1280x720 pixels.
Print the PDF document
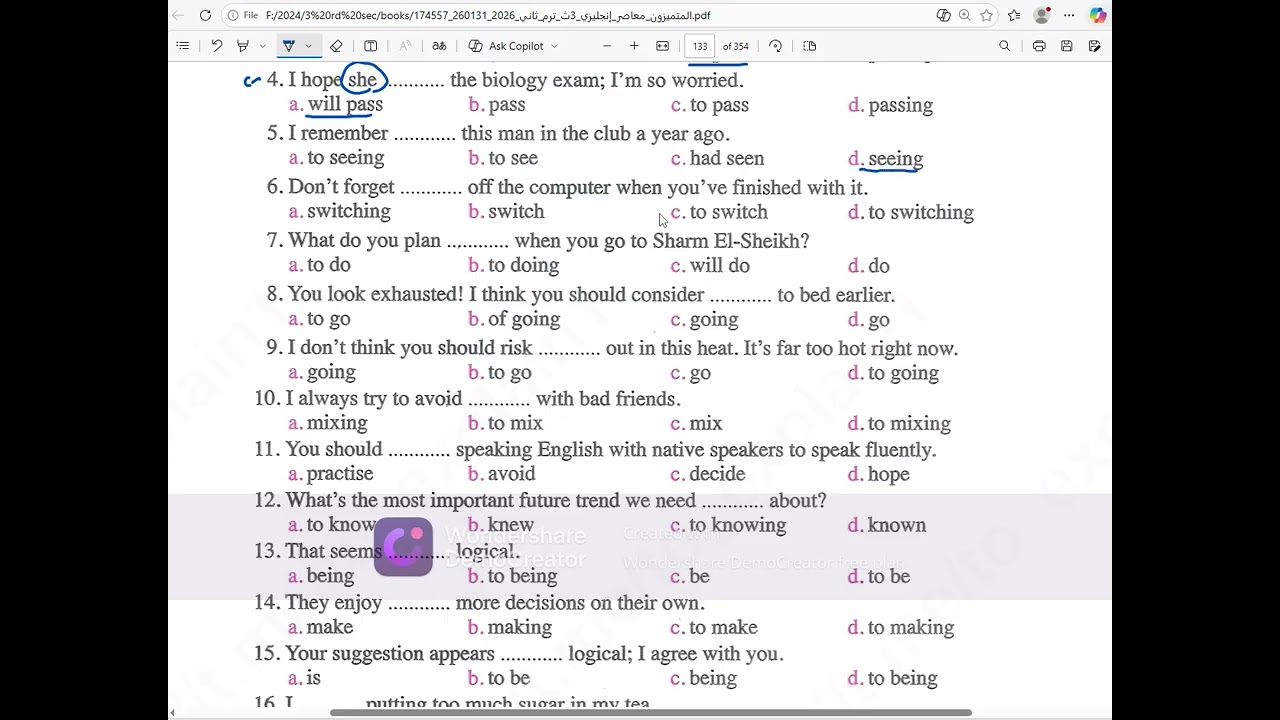tap(1039, 46)
